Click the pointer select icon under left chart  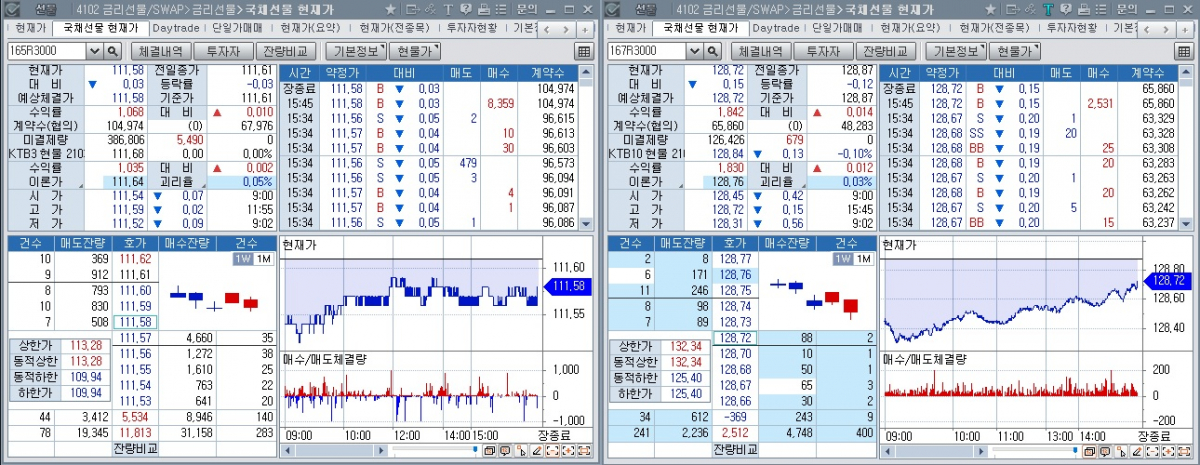[521, 451]
